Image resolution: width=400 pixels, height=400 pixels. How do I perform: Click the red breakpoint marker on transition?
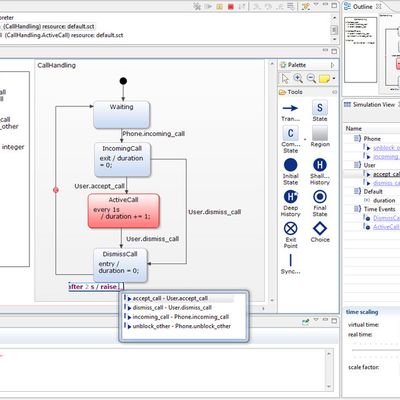56,190
